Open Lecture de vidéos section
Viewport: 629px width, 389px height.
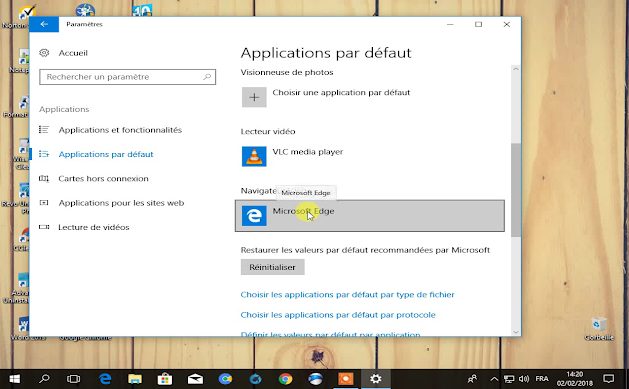point(94,227)
